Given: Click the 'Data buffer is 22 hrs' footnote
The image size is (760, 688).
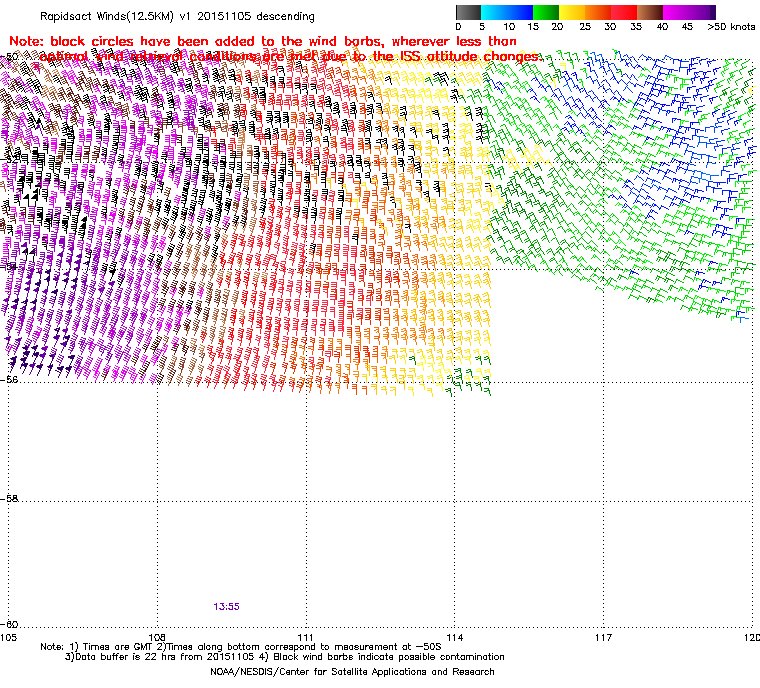Looking at the screenshot, I should pos(284,657).
